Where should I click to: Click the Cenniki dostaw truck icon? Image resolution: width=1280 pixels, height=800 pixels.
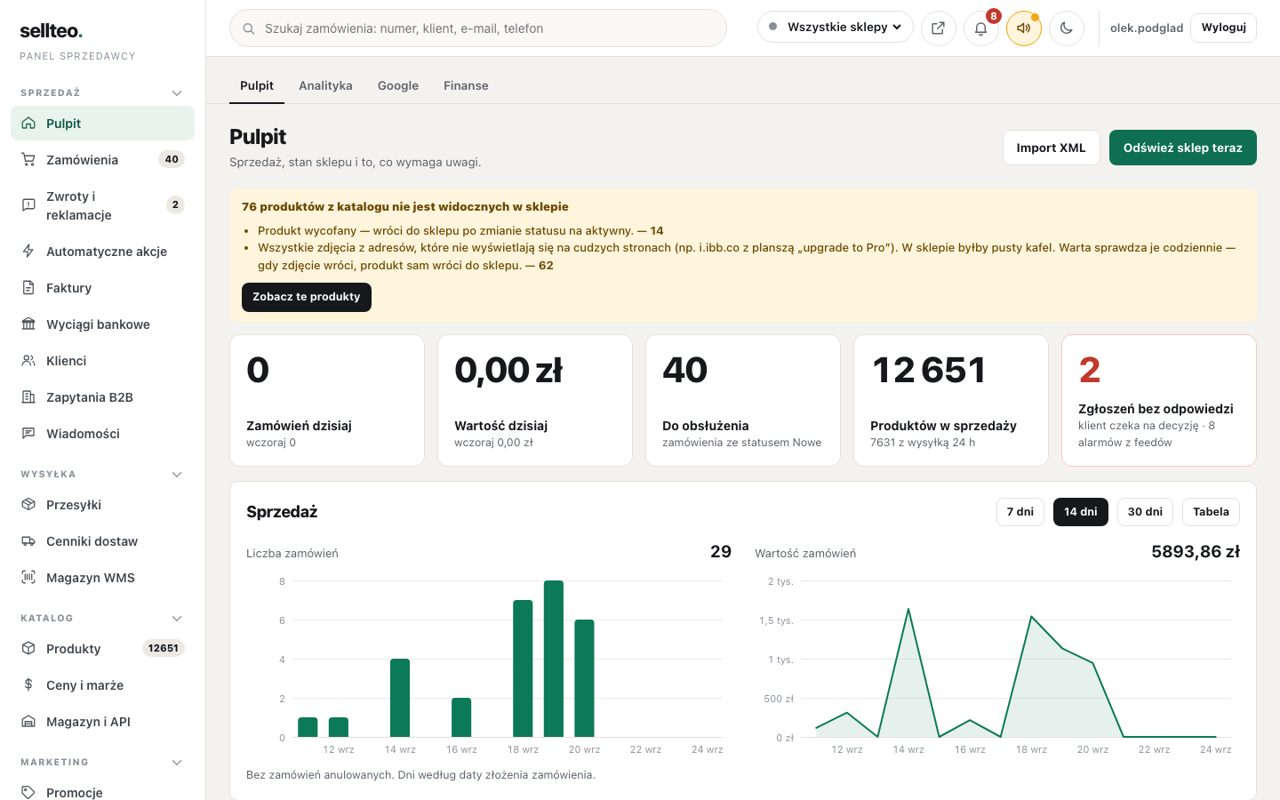(x=28, y=541)
